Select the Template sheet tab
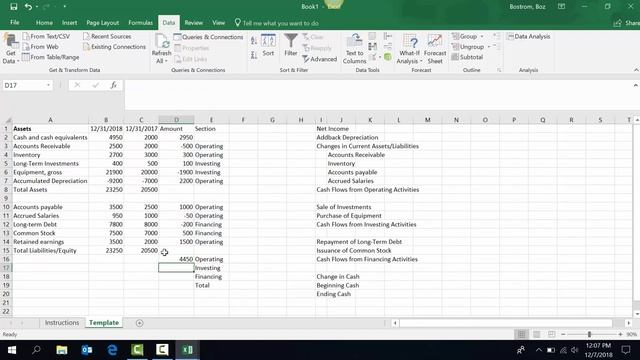 point(104,322)
